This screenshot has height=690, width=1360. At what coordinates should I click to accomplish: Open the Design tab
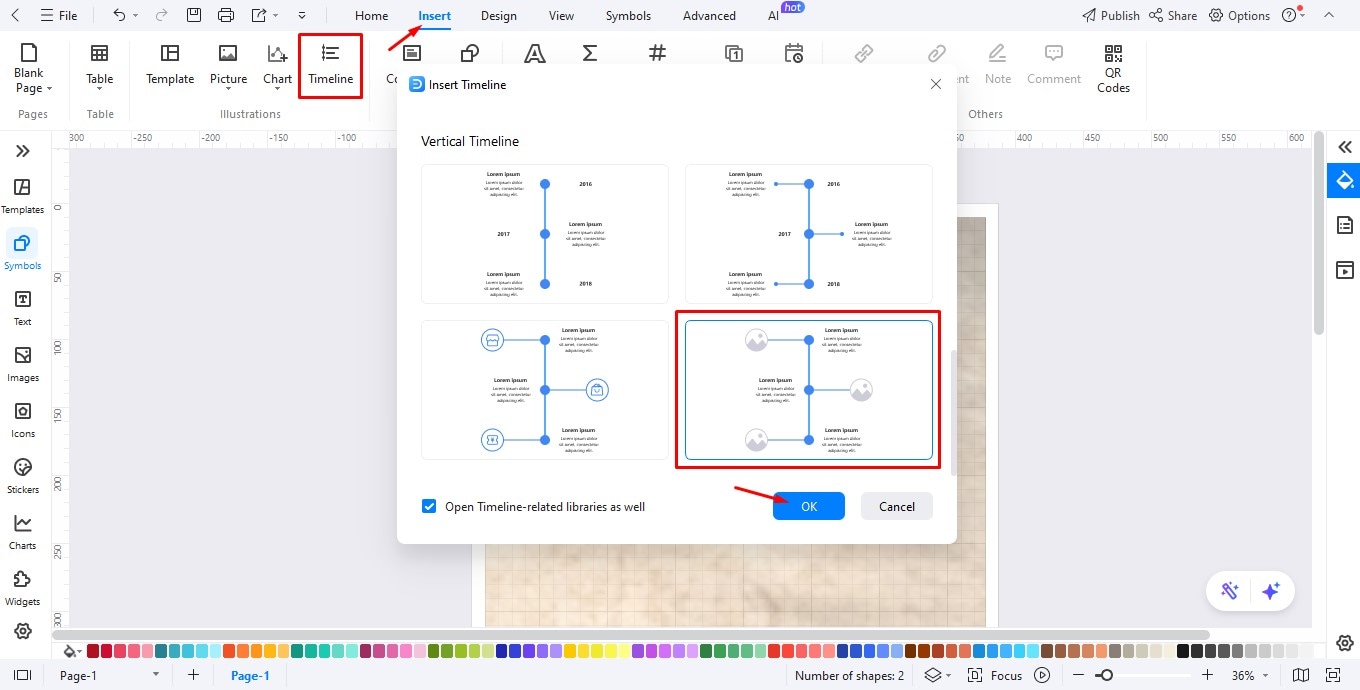[498, 16]
